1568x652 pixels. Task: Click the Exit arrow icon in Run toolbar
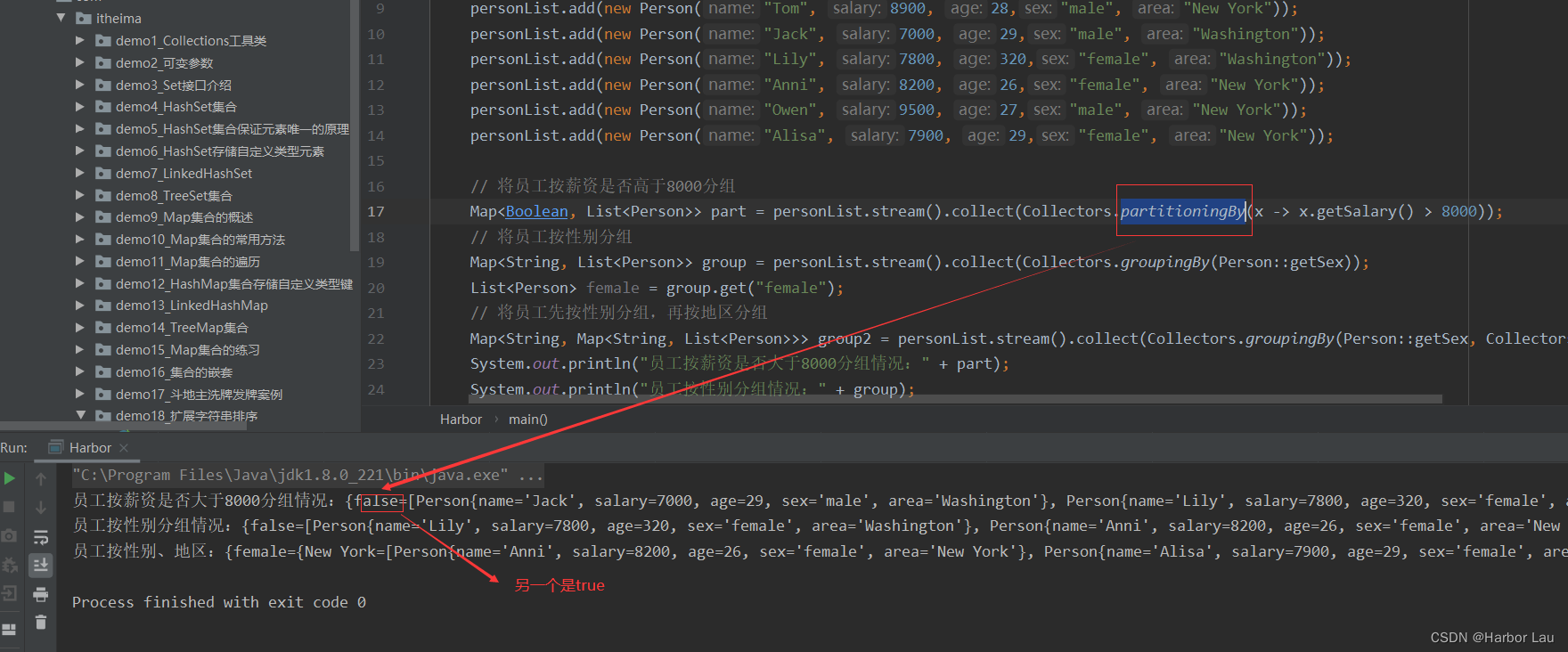click(x=10, y=593)
